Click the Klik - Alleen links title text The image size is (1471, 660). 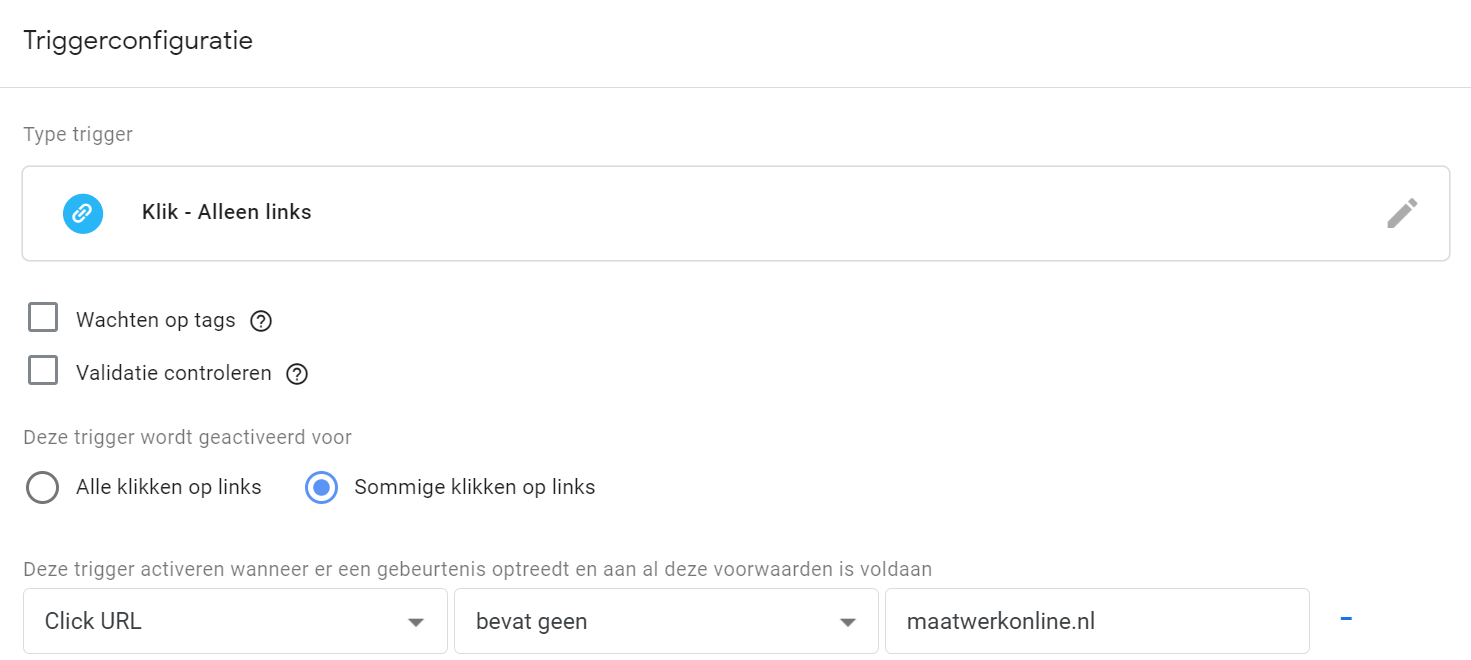[227, 212]
